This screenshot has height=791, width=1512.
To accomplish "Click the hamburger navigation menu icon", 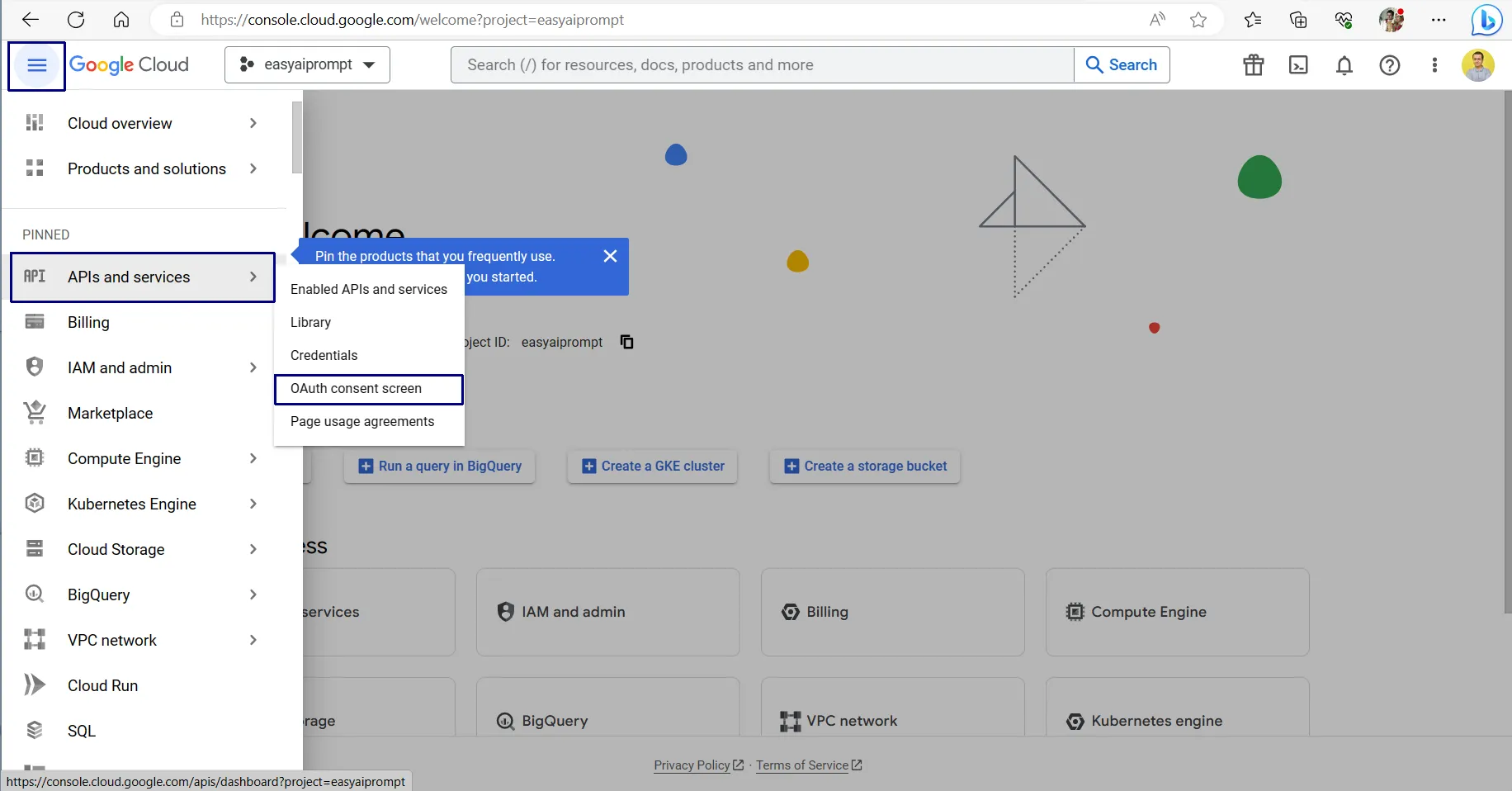I will point(36,65).
